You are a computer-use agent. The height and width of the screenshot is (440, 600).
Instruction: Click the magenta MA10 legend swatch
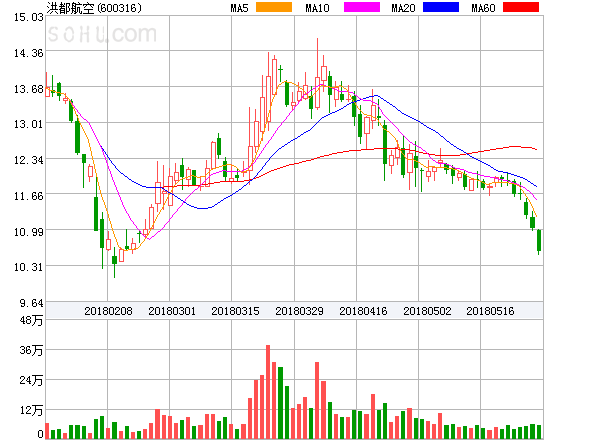(x=353, y=8)
